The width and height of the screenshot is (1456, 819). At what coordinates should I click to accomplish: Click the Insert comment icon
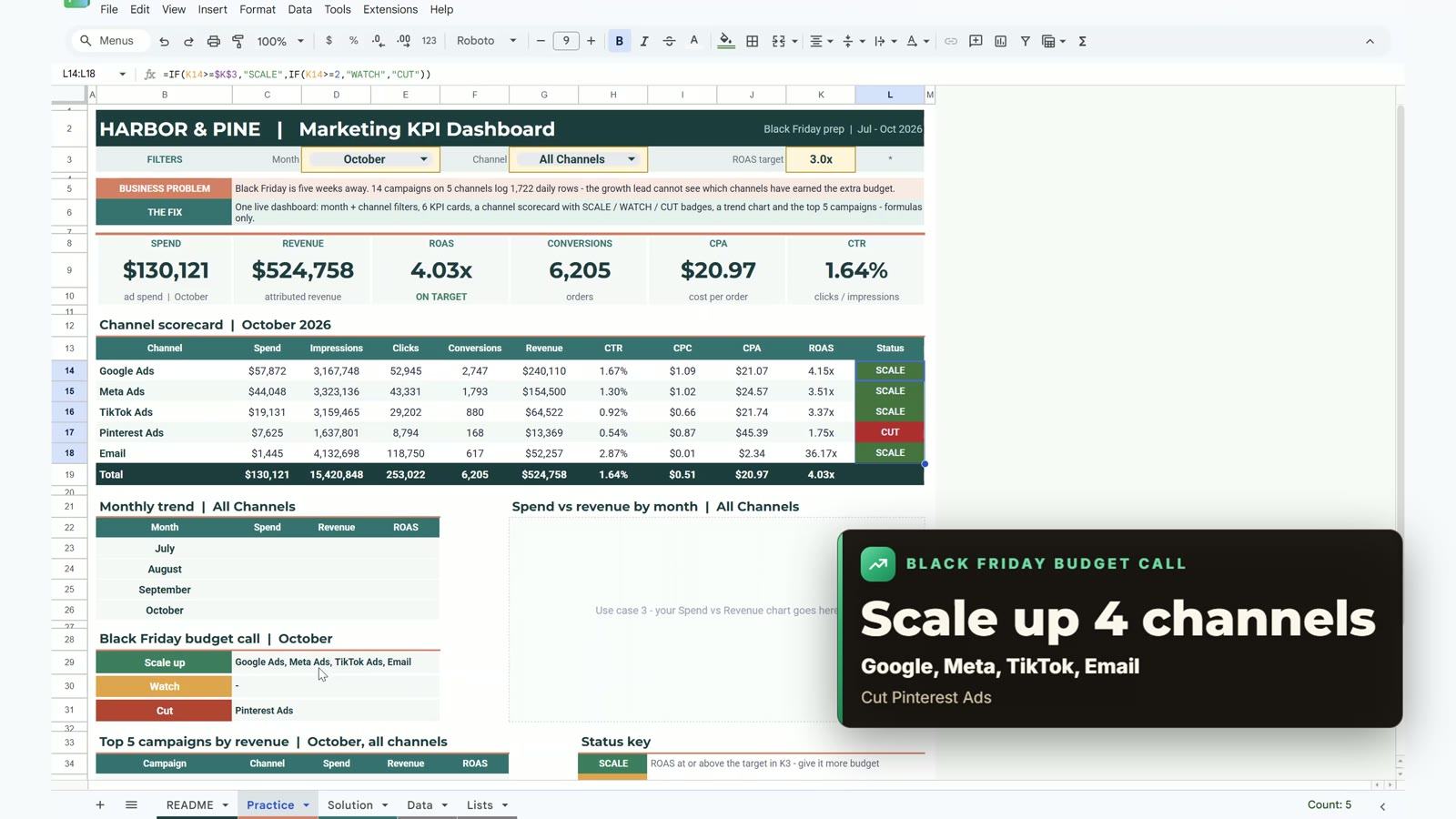976,41
